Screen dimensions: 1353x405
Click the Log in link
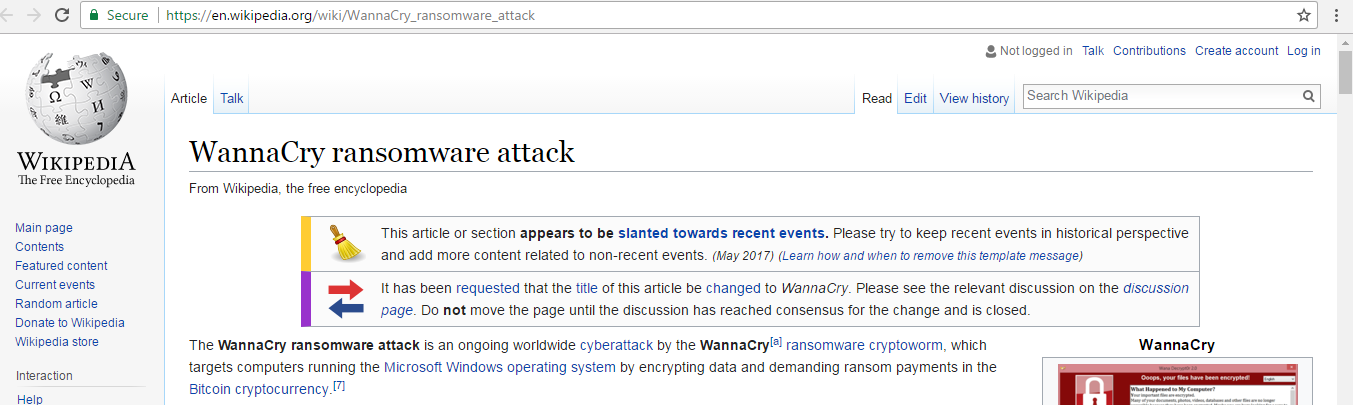(x=1303, y=51)
